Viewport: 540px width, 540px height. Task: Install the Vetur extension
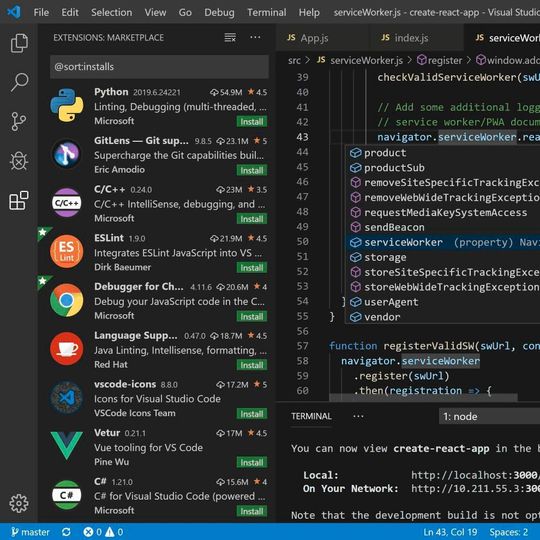[252, 462]
